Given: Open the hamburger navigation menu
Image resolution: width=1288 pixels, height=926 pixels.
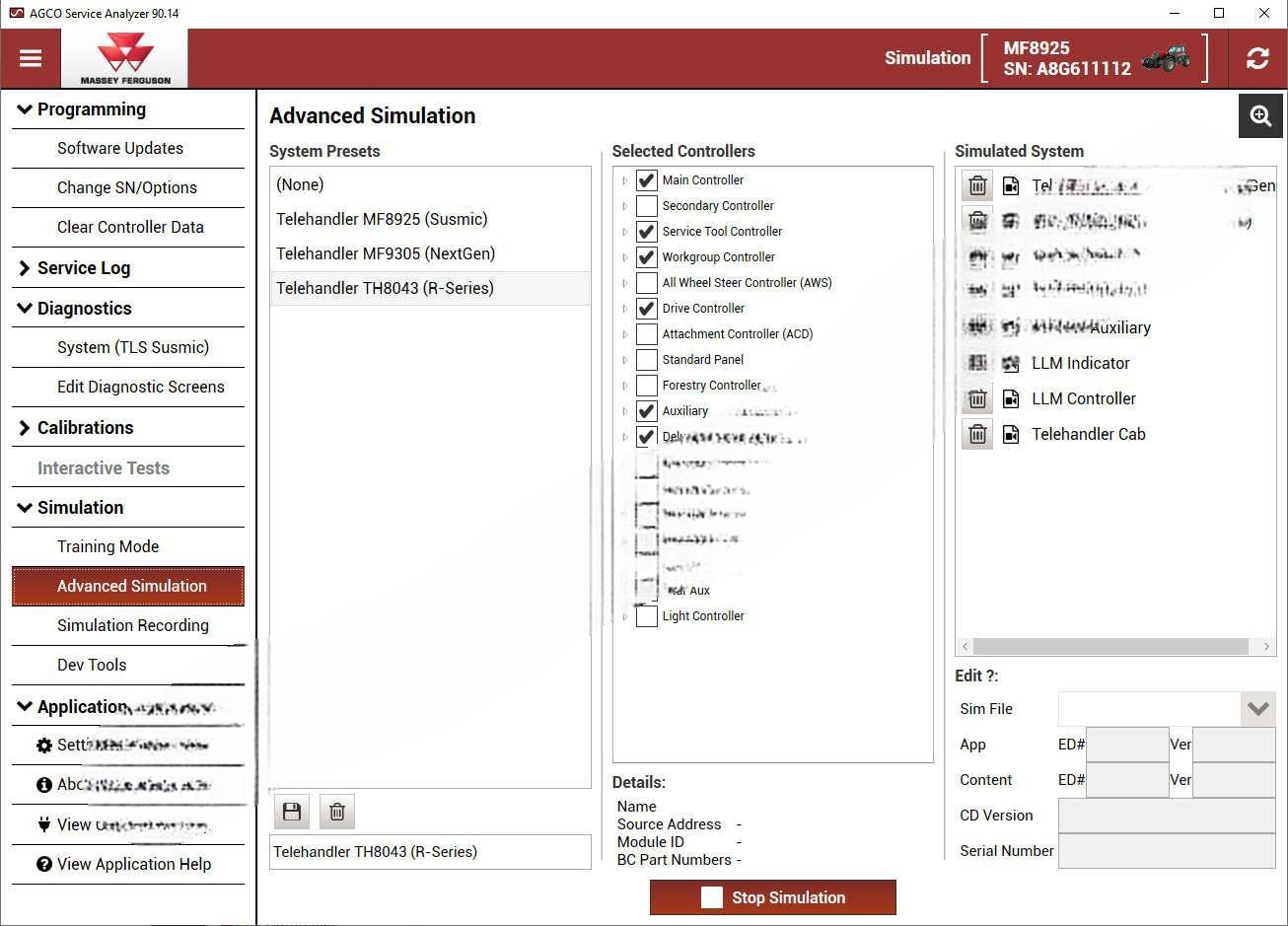Looking at the screenshot, I should tap(31, 58).
